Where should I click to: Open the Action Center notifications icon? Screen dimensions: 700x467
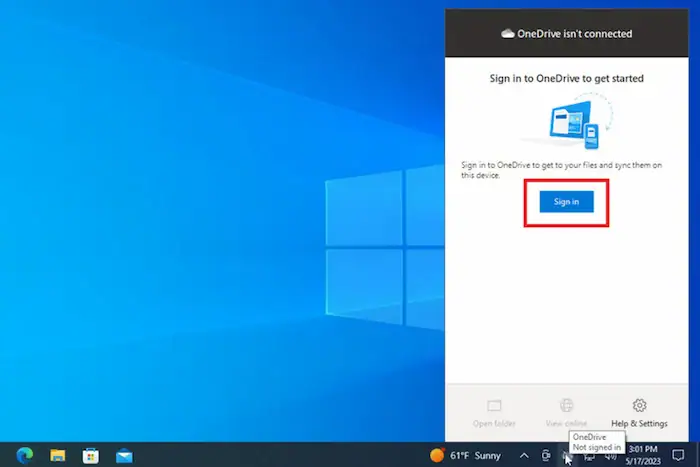(678, 455)
